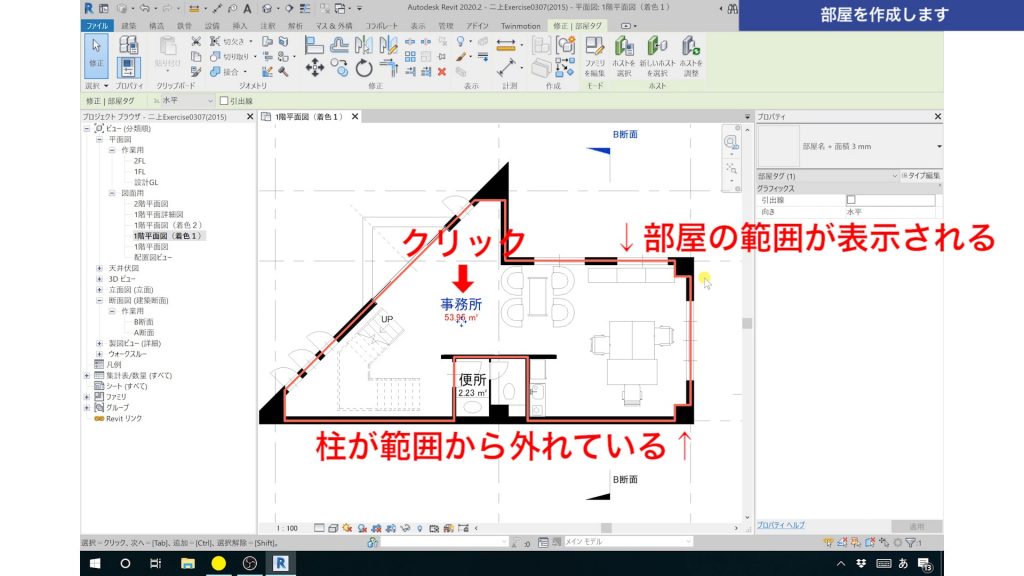Click the ホストを選択 icon in the Host panel
The image size is (1024, 576).
tap(624, 47)
